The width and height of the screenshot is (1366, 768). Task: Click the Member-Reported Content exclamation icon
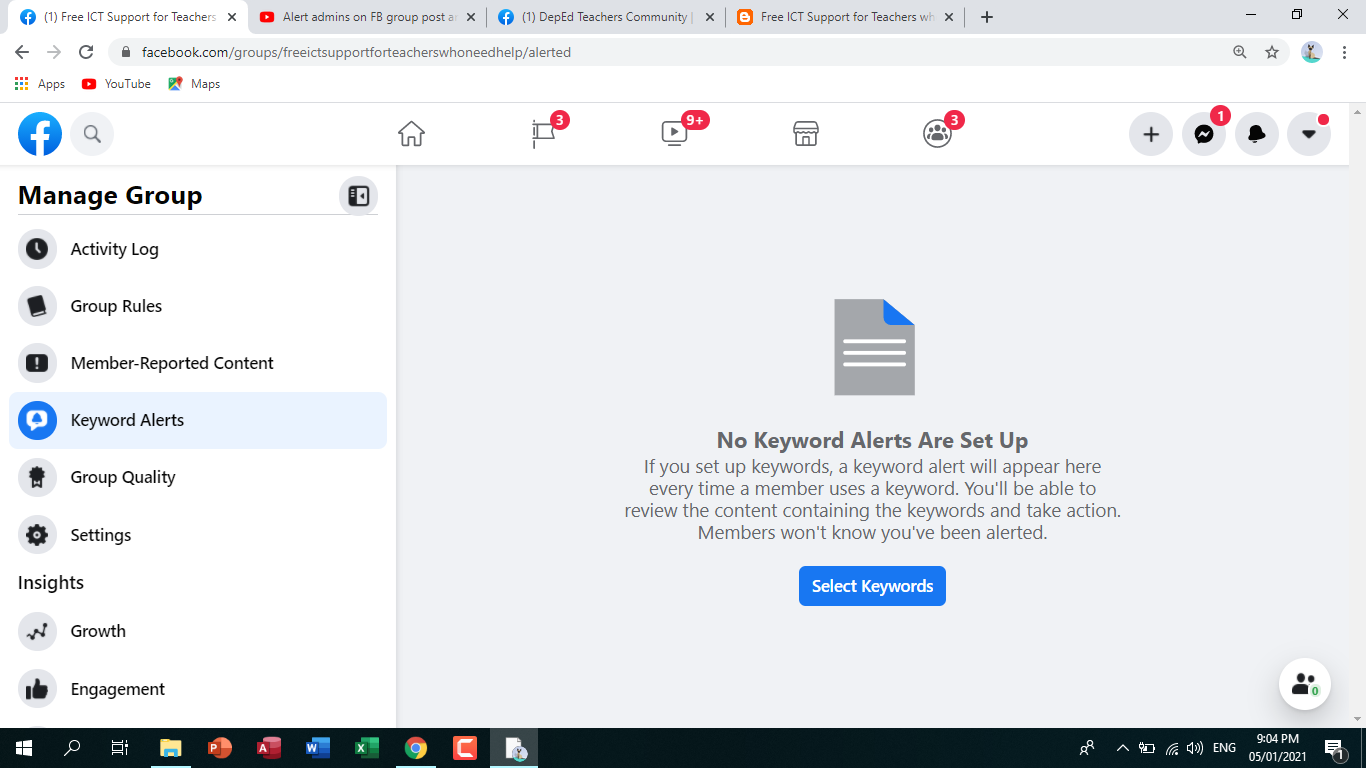tap(37, 363)
